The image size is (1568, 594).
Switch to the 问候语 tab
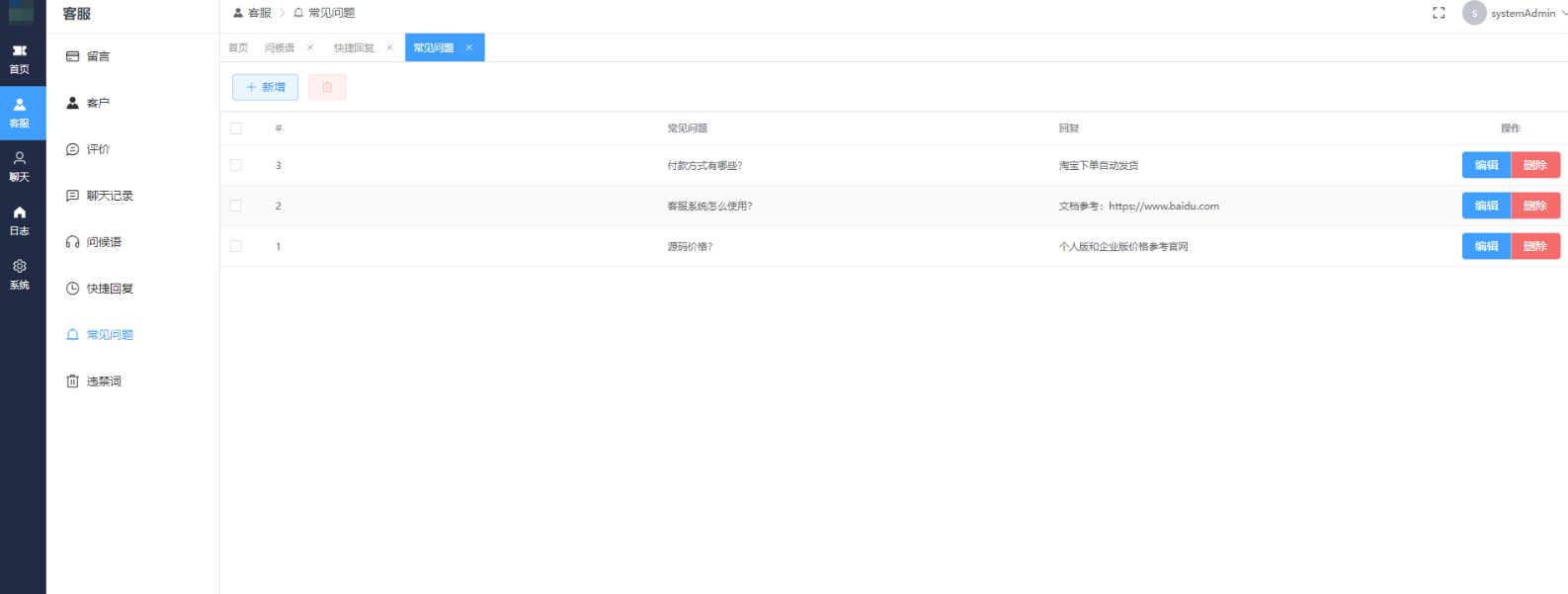280,47
